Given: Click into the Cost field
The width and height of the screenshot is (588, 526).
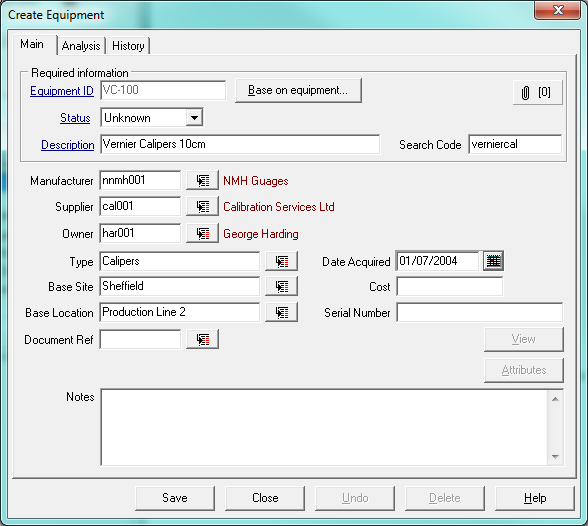Looking at the screenshot, I should click(450, 286).
